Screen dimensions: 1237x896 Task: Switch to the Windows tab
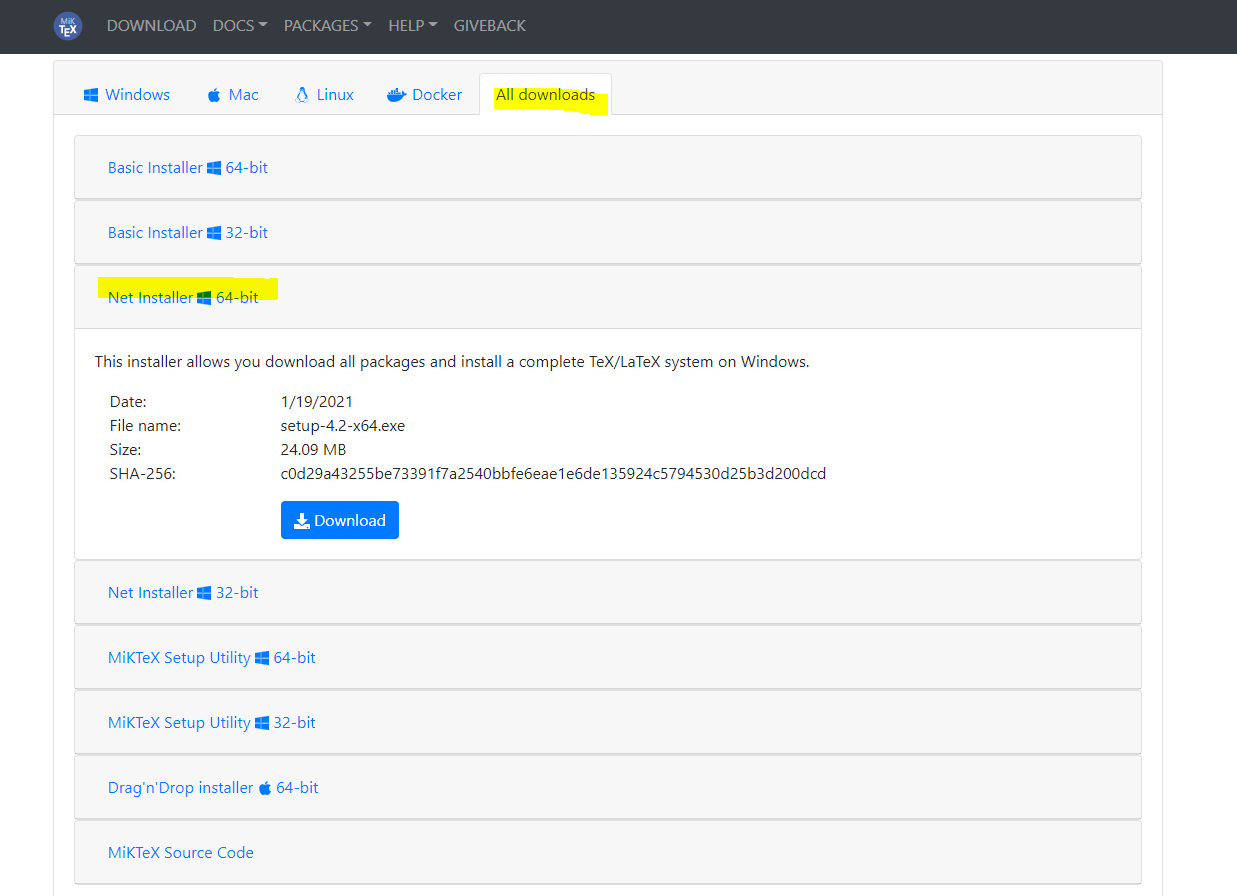pyautogui.click(x=126, y=95)
